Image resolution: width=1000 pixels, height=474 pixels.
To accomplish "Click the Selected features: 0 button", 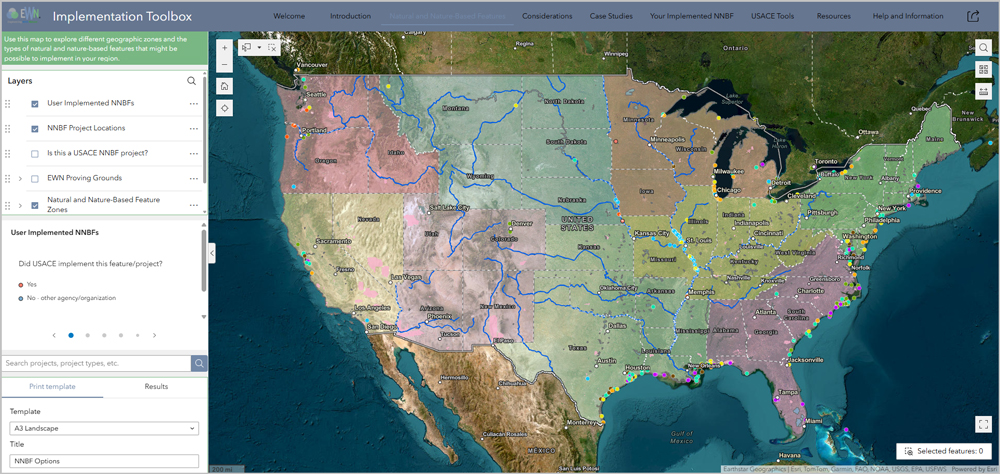I will click(944, 451).
